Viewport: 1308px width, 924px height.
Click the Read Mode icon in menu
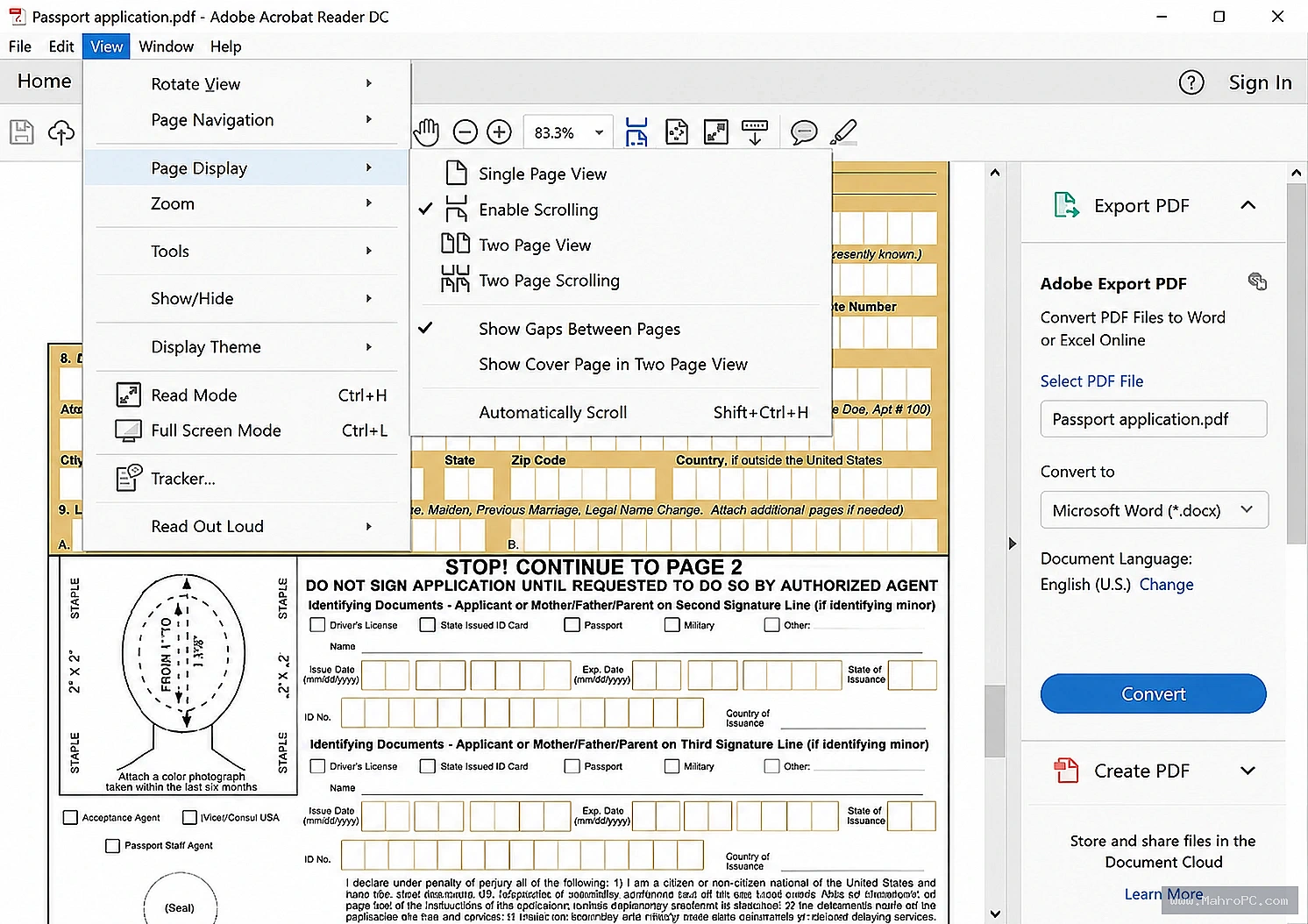129,395
